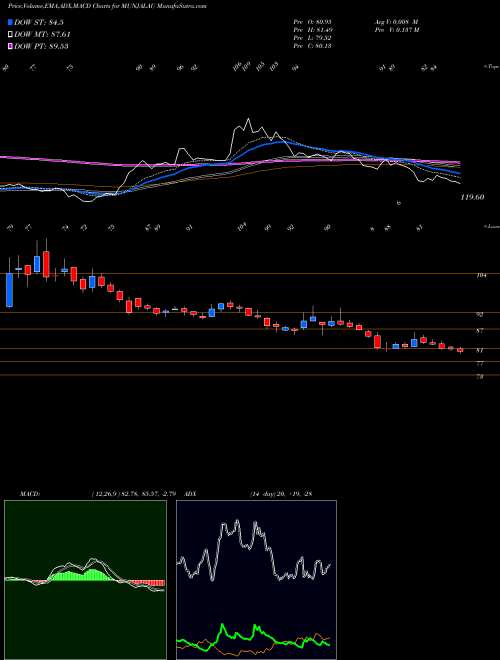Select the DOW MT 87.61 legend label

coord(41,35)
